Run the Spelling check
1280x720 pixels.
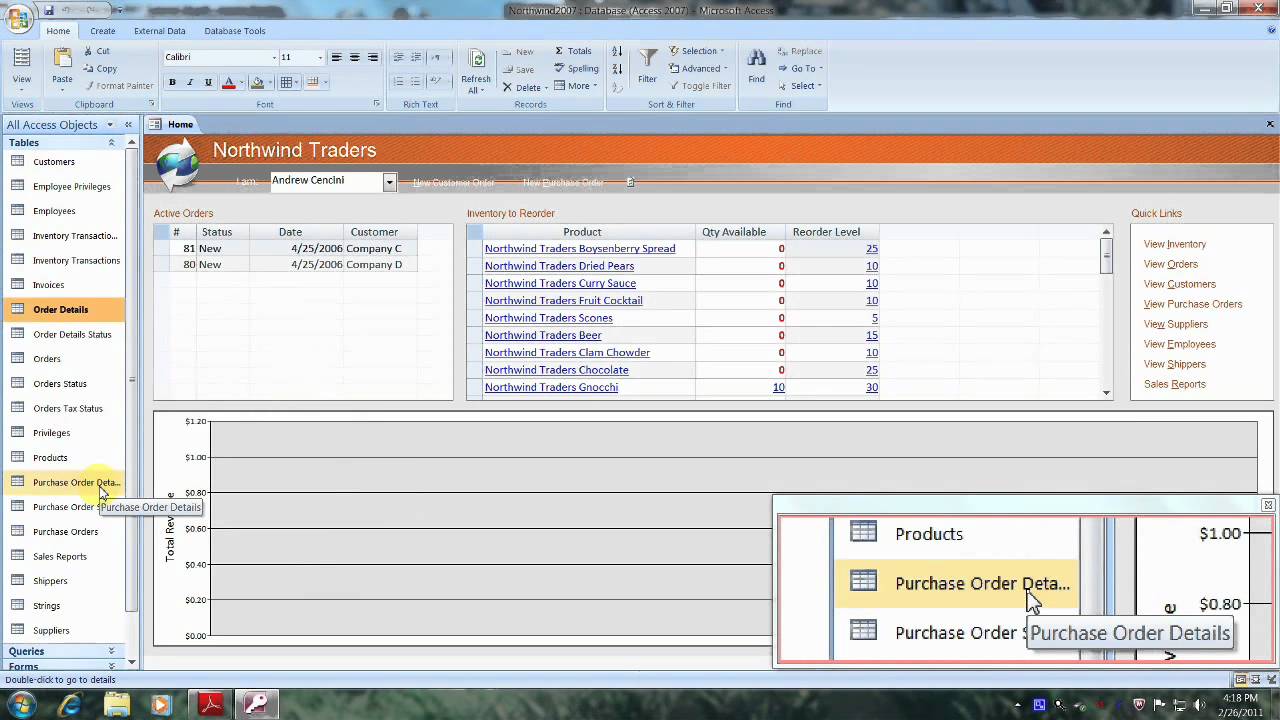(576, 69)
